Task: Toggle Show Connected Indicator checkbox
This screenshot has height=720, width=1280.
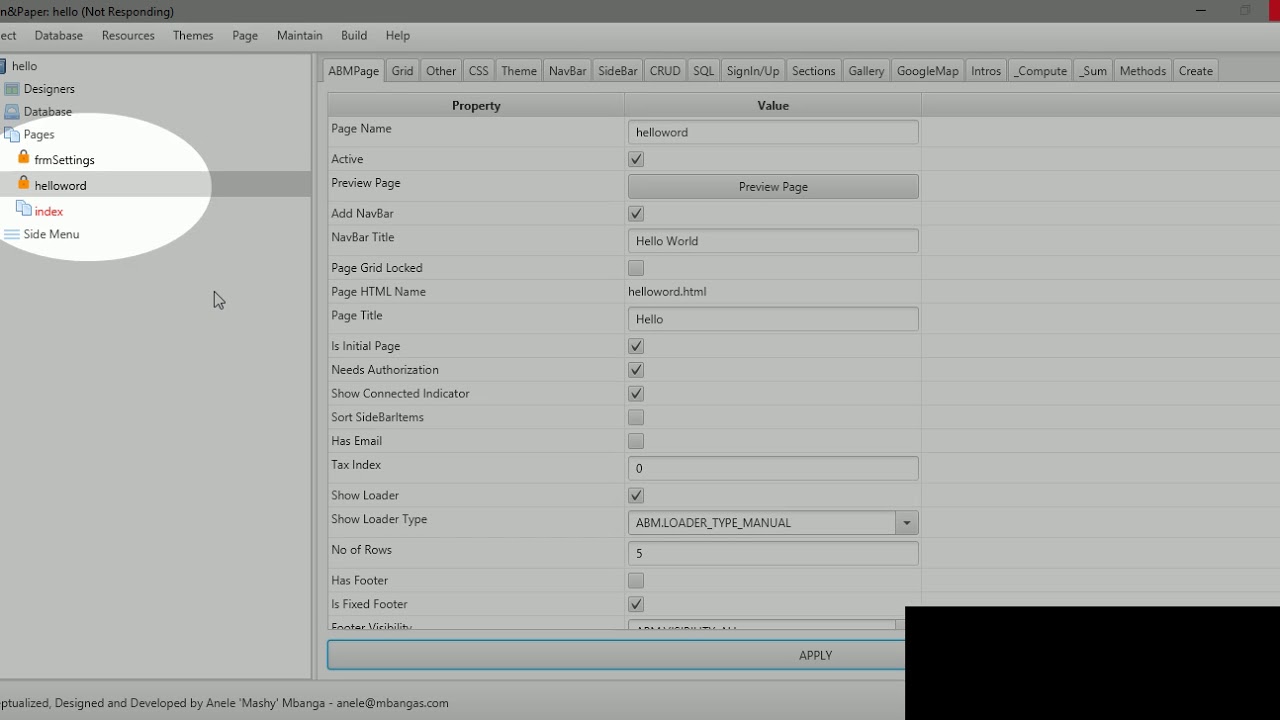Action: pyautogui.click(x=636, y=394)
